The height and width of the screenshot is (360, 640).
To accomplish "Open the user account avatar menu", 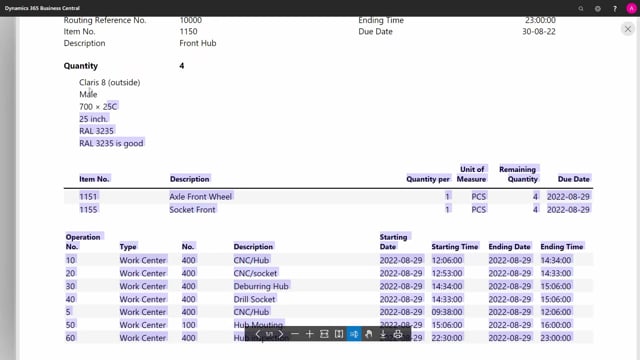I will (631, 8).
